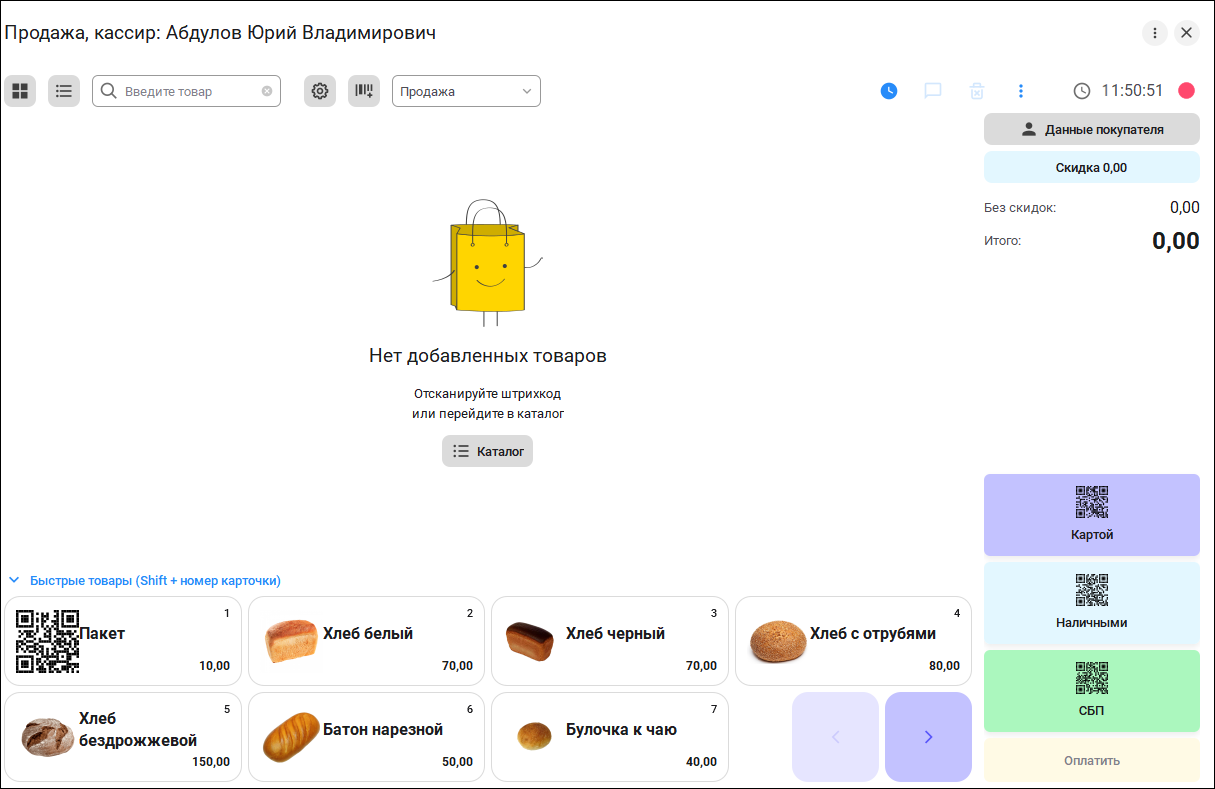This screenshot has height=789, width=1215.
Task: Switch to tile grid view
Action: coord(20,91)
